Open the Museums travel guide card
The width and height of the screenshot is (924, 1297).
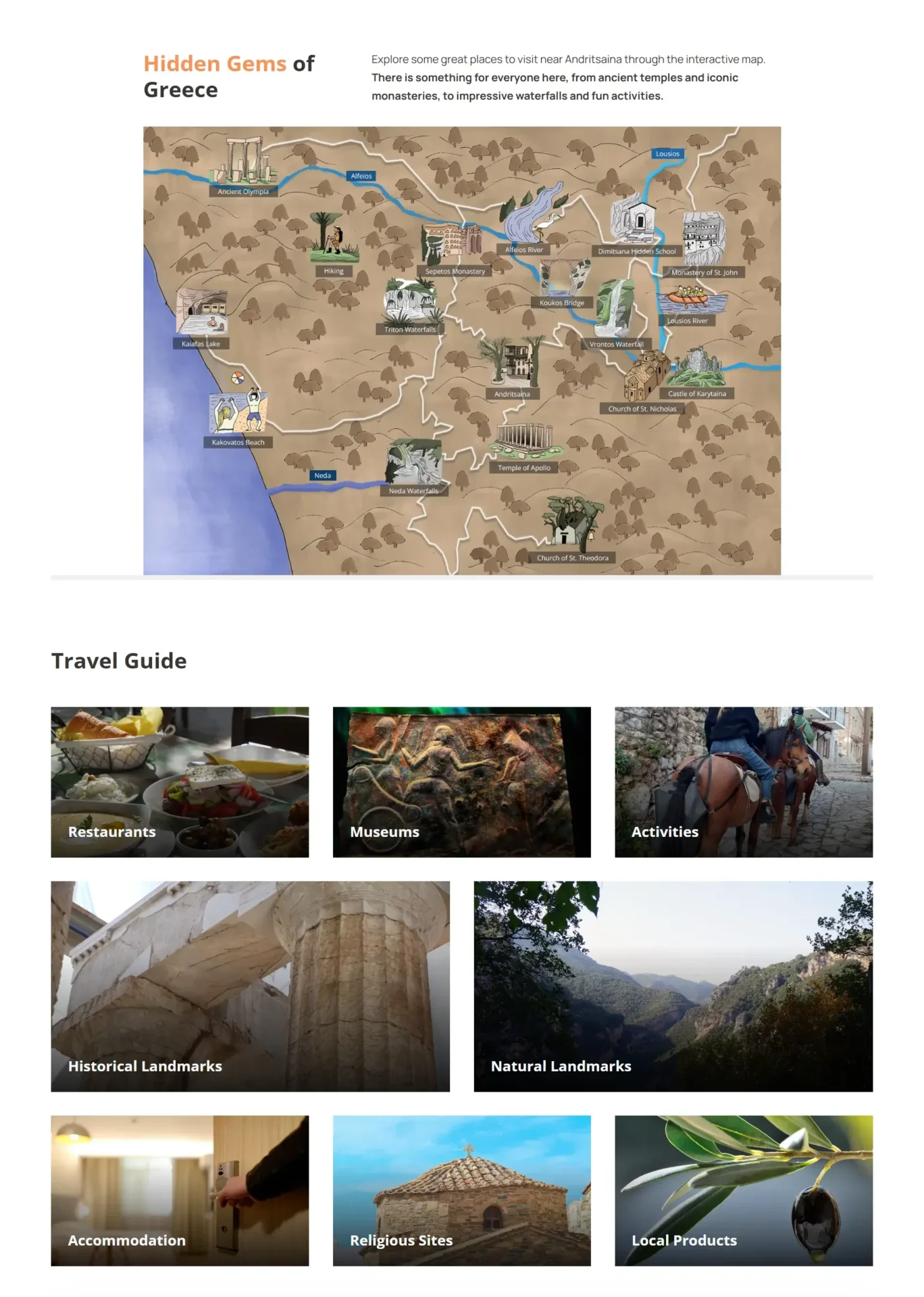[x=461, y=782]
